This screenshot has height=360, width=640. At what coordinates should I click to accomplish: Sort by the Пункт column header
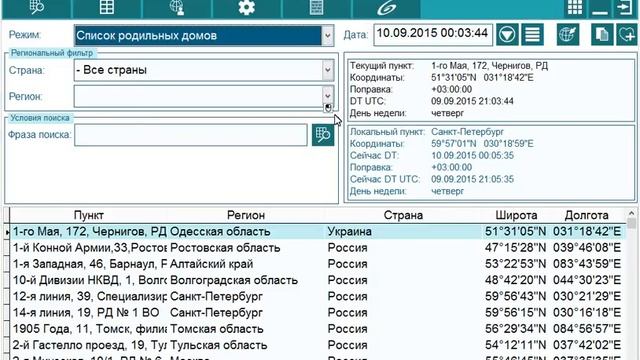(x=89, y=215)
